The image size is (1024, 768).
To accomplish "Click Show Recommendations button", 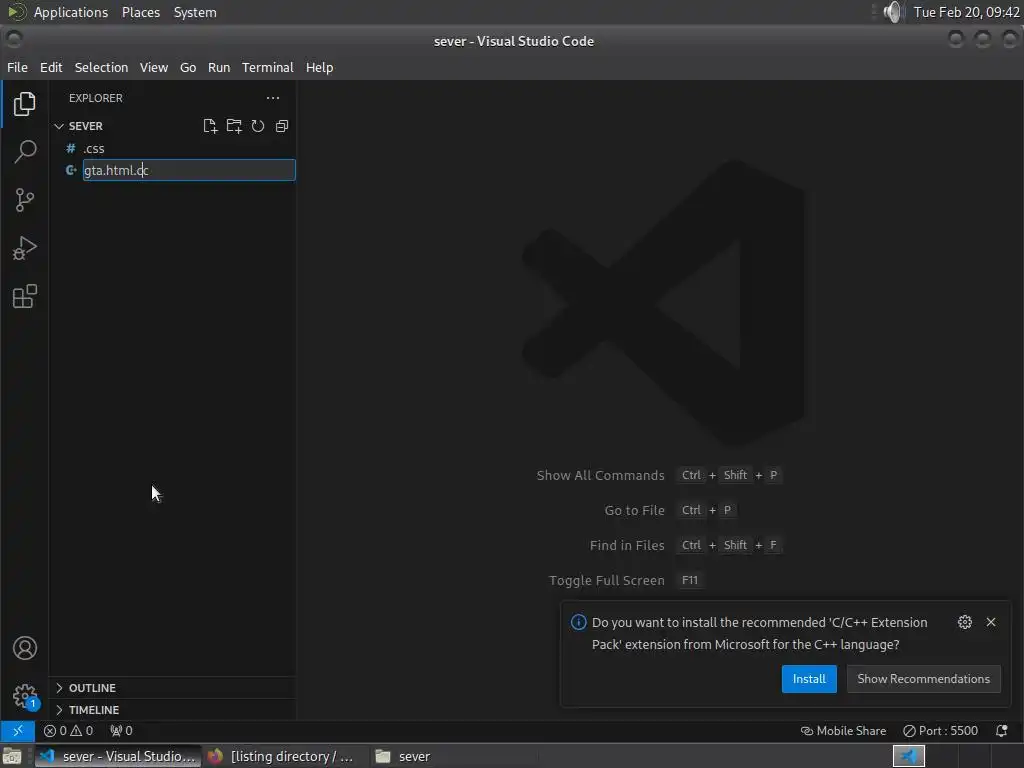I will point(923,679).
